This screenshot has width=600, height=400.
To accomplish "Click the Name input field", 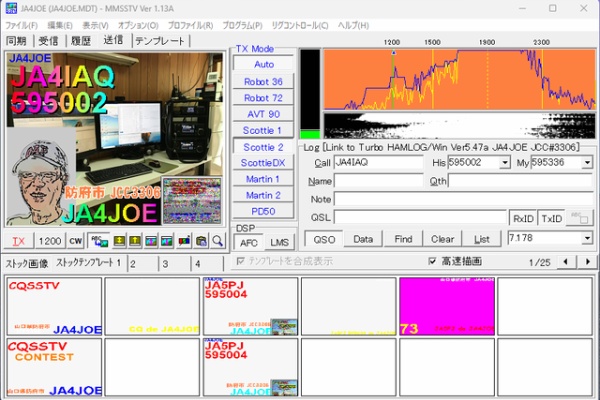I will tap(378, 181).
